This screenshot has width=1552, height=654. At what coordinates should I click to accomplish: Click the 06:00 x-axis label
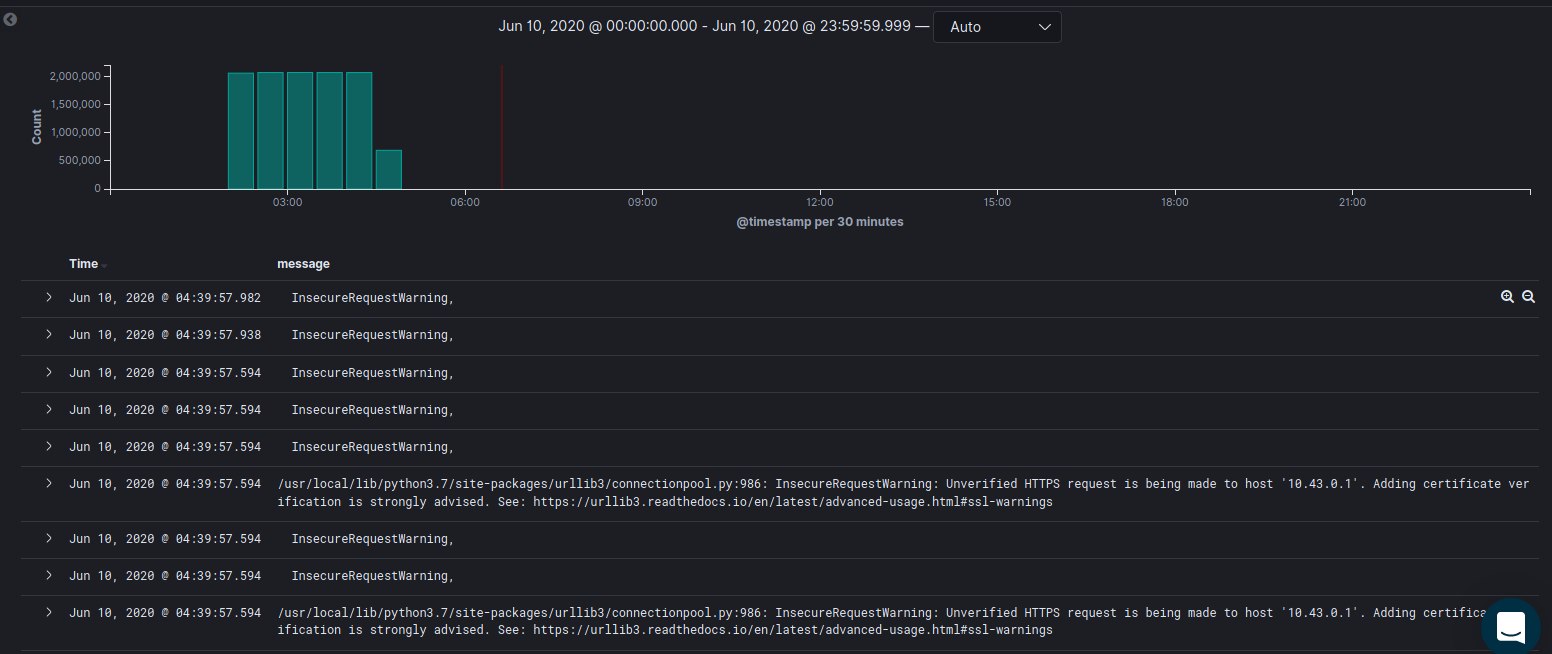point(465,203)
